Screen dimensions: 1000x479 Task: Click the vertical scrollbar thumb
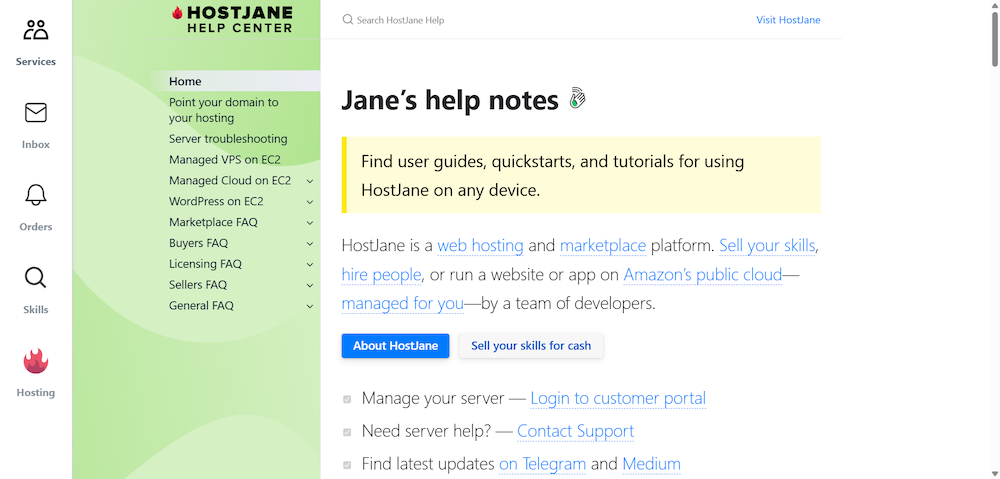click(994, 38)
